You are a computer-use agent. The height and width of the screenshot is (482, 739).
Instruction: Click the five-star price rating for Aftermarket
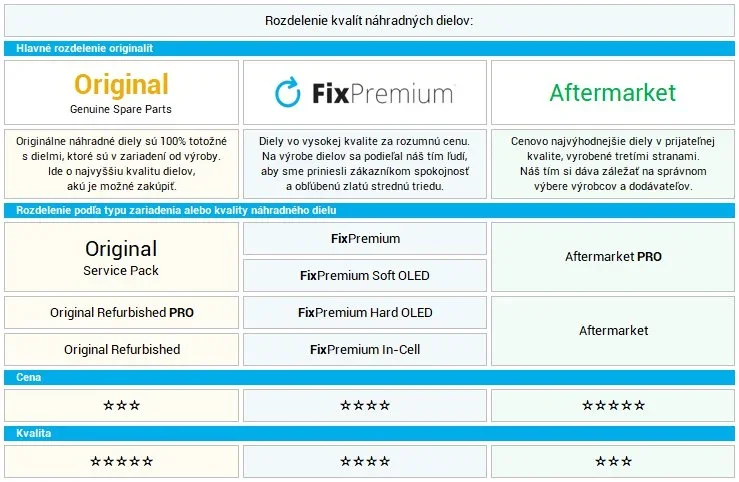coord(612,405)
